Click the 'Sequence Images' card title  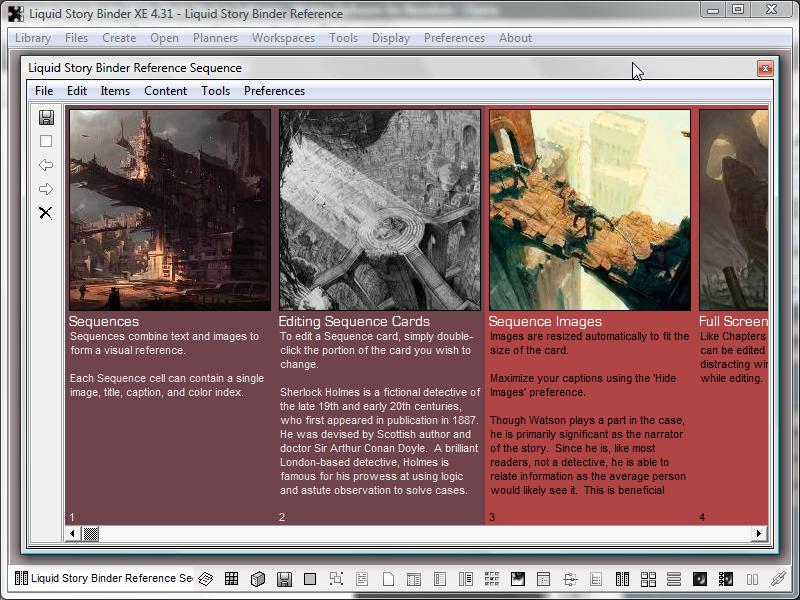(545, 322)
